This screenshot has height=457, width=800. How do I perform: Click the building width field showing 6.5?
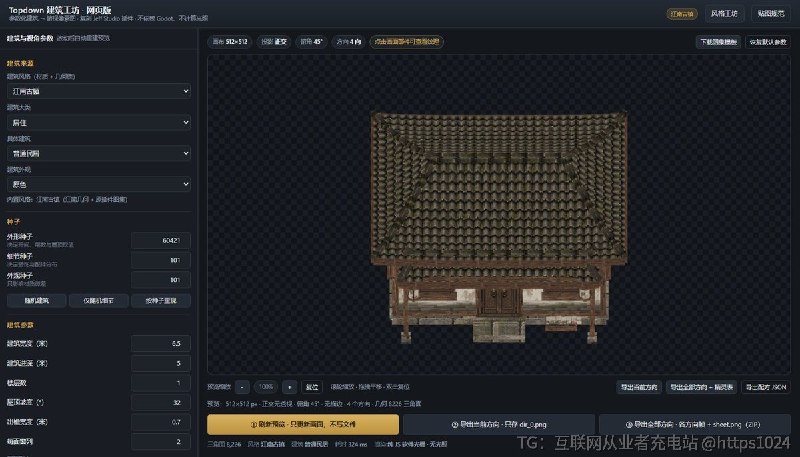tap(161, 343)
